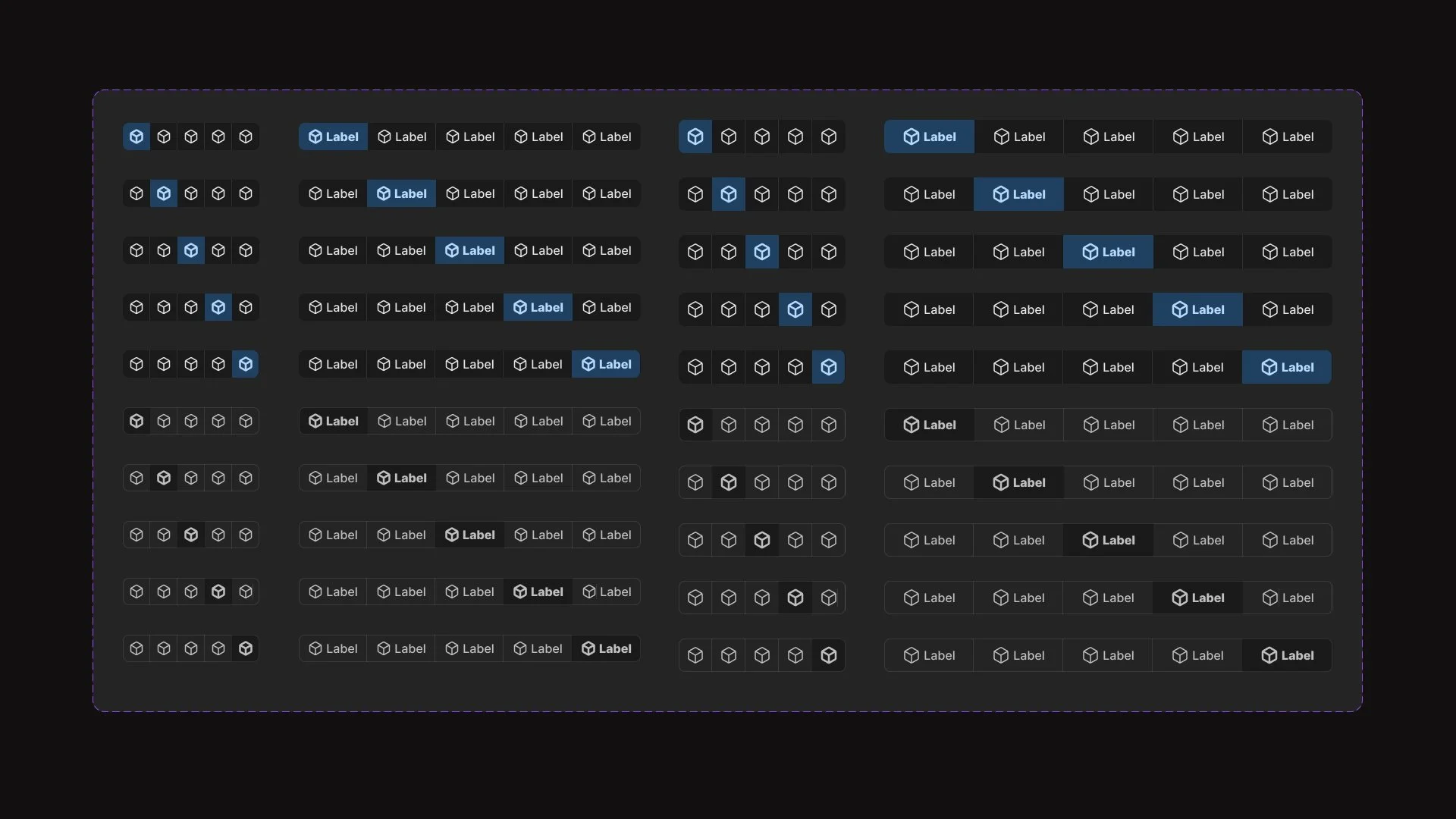The width and height of the screenshot is (1456, 819).
Task: Click blue highlighted last cube in fifth large icon row
Action: [828, 367]
